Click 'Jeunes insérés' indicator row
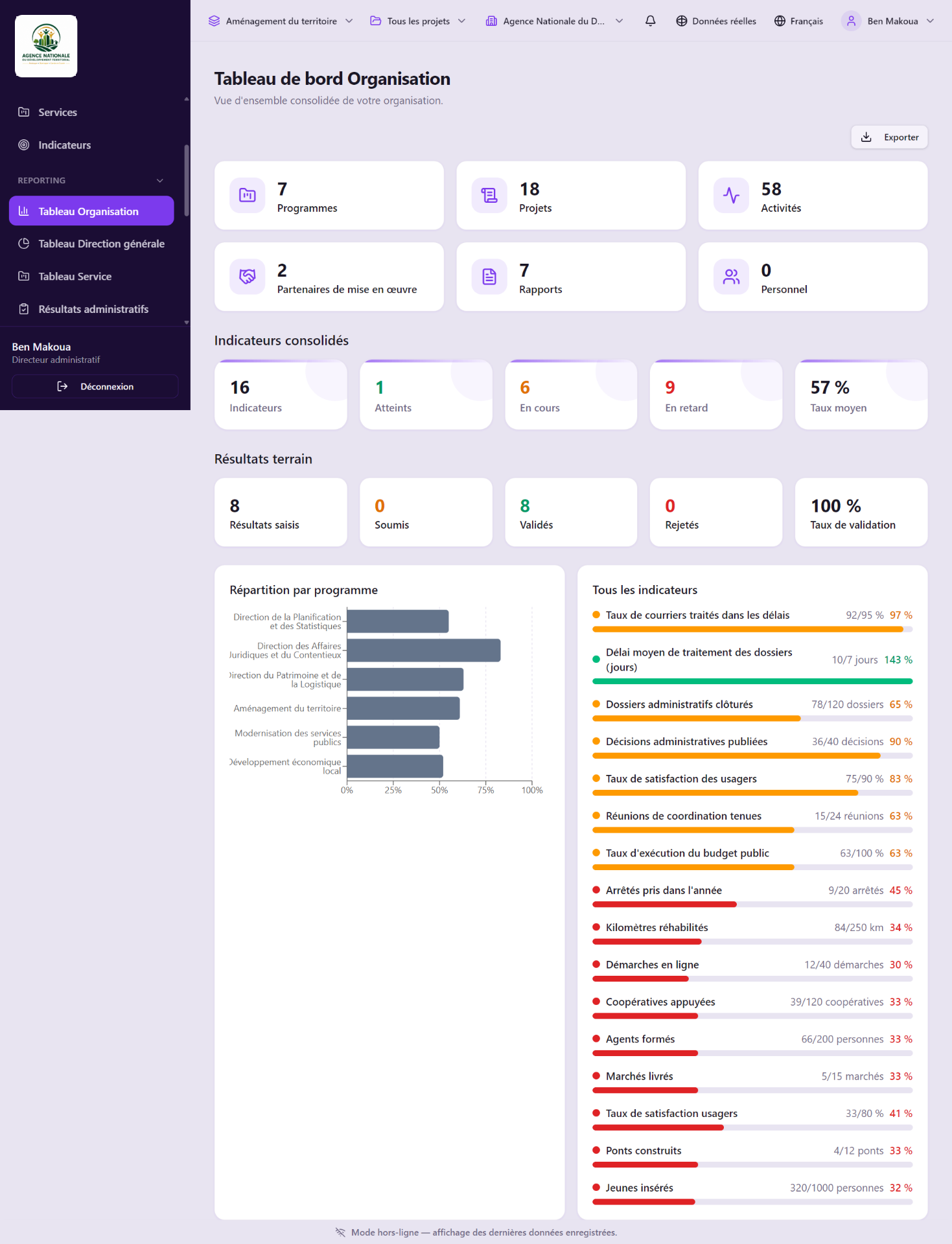This screenshot has height=1244, width=952. (752, 1194)
